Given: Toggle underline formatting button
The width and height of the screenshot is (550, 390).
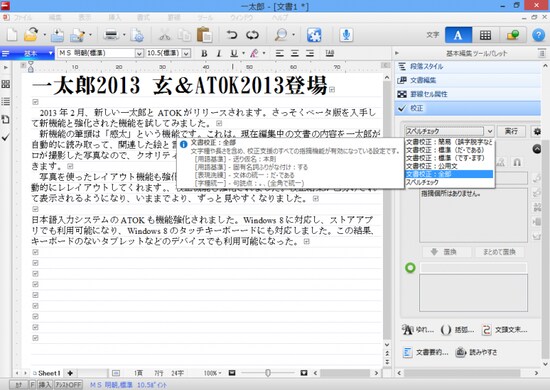Looking at the screenshot, I should [x=234, y=53].
